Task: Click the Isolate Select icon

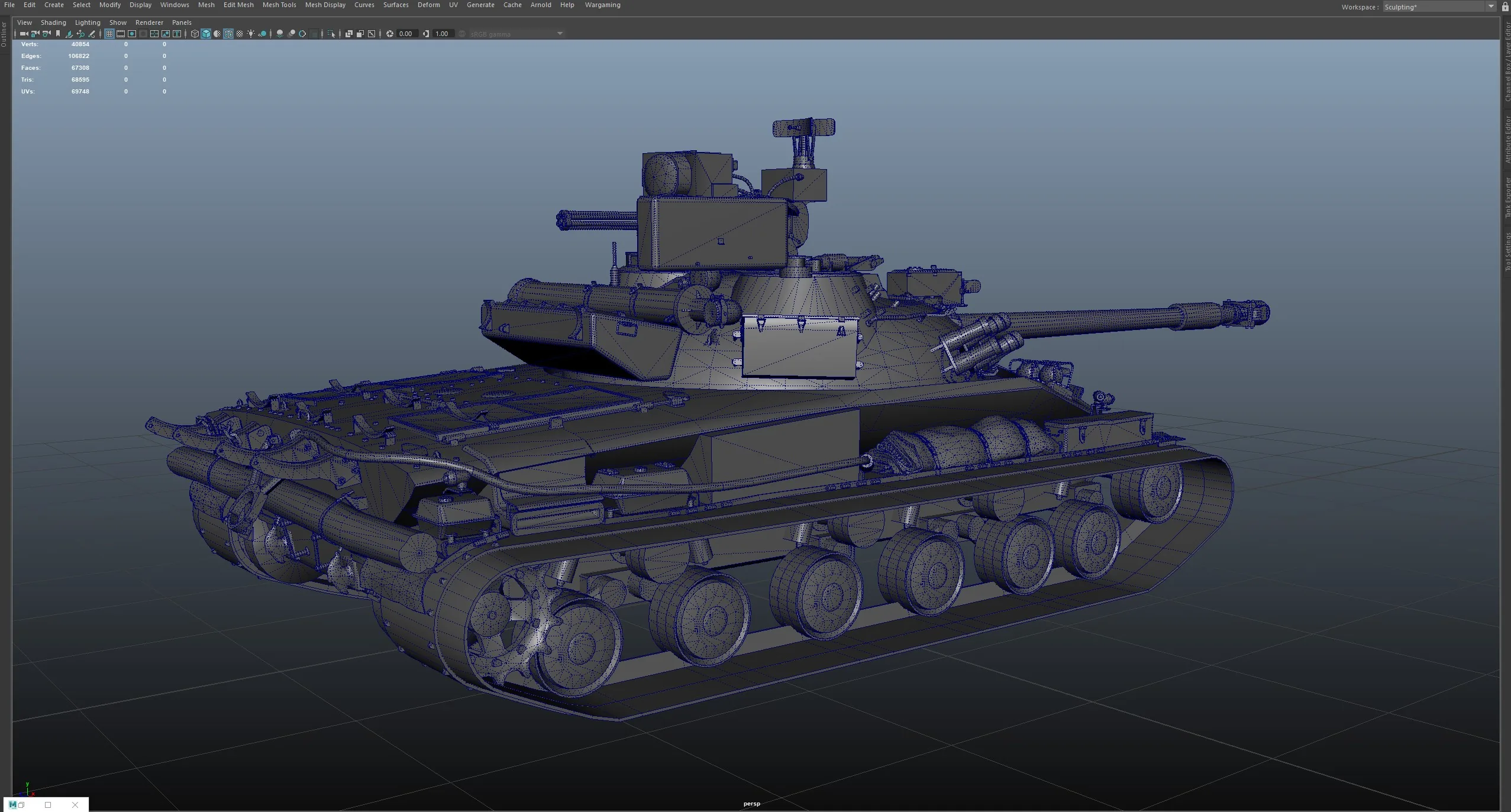Action: tap(331, 34)
